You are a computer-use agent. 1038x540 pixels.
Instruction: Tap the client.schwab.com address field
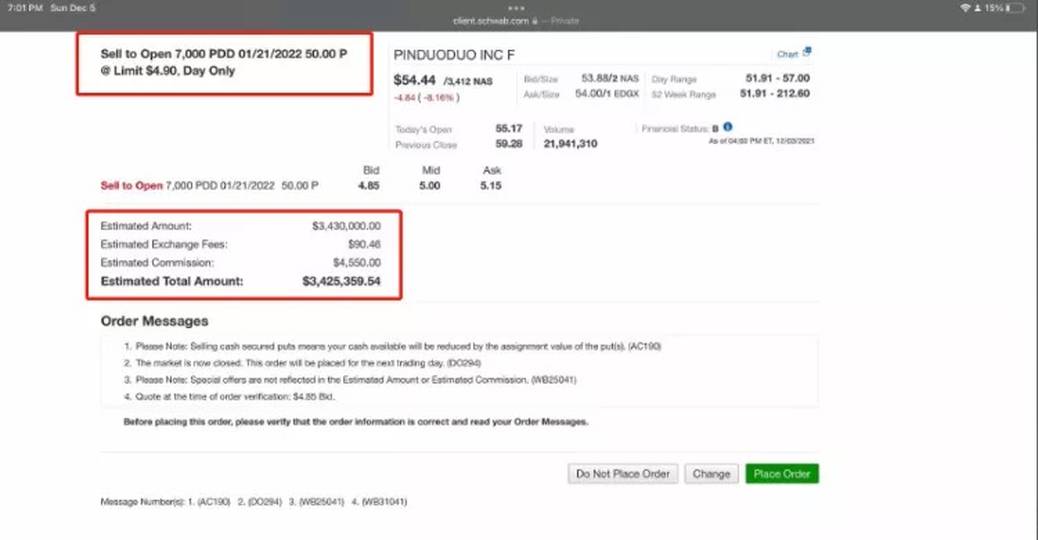(x=496, y=20)
